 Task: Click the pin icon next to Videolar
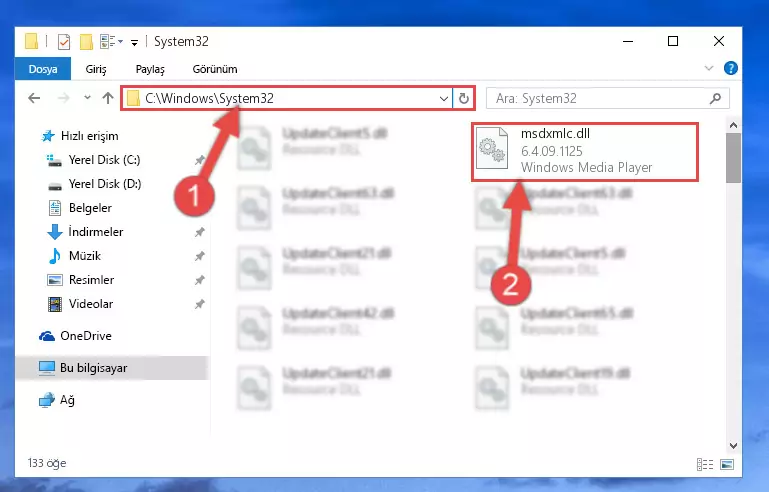200,304
